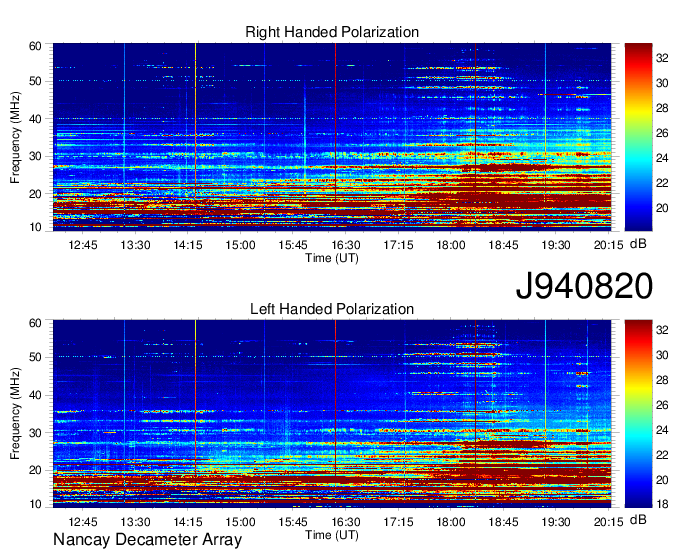This screenshot has width=680, height=552.
Task: Click the 10 MHz tick label on the upper plot
Action: click(x=35, y=227)
